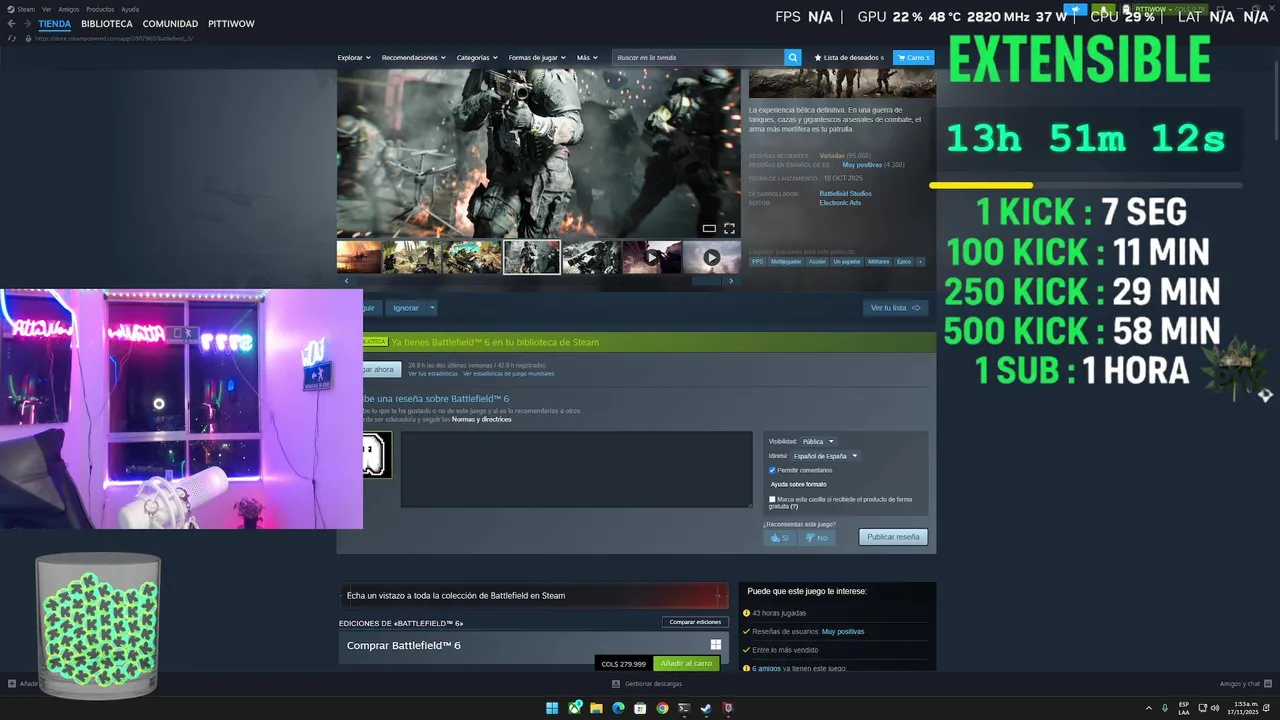Expand the Formas de jugar dropdown
The width and height of the screenshot is (1280, 720).
pyautogui.click(x=537, y=57)
